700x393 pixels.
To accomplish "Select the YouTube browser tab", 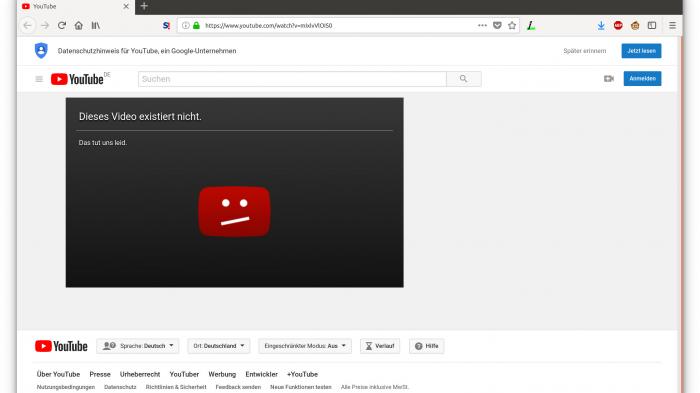I will 76,7.
